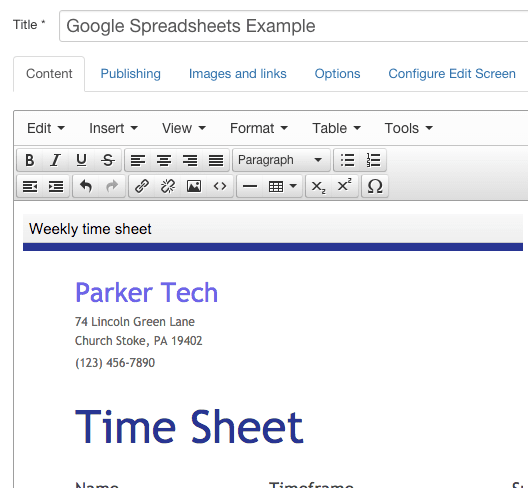528x488 pixels.
Task: Click the '74 Lincoln Green Lane' address line
Action: (x=135, y=322)
